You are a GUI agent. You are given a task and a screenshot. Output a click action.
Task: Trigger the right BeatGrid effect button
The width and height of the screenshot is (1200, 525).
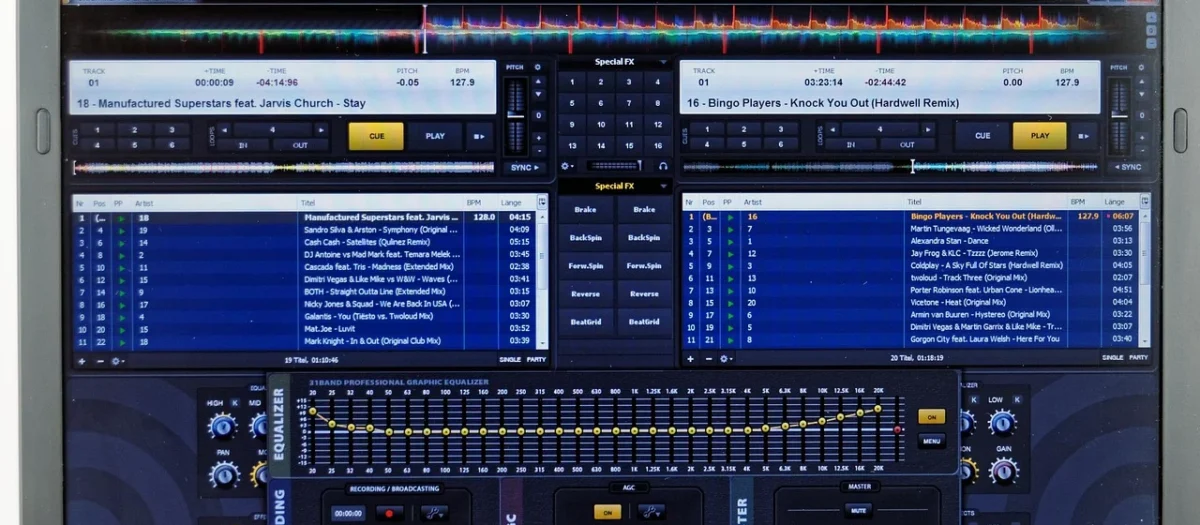[644, 322]
